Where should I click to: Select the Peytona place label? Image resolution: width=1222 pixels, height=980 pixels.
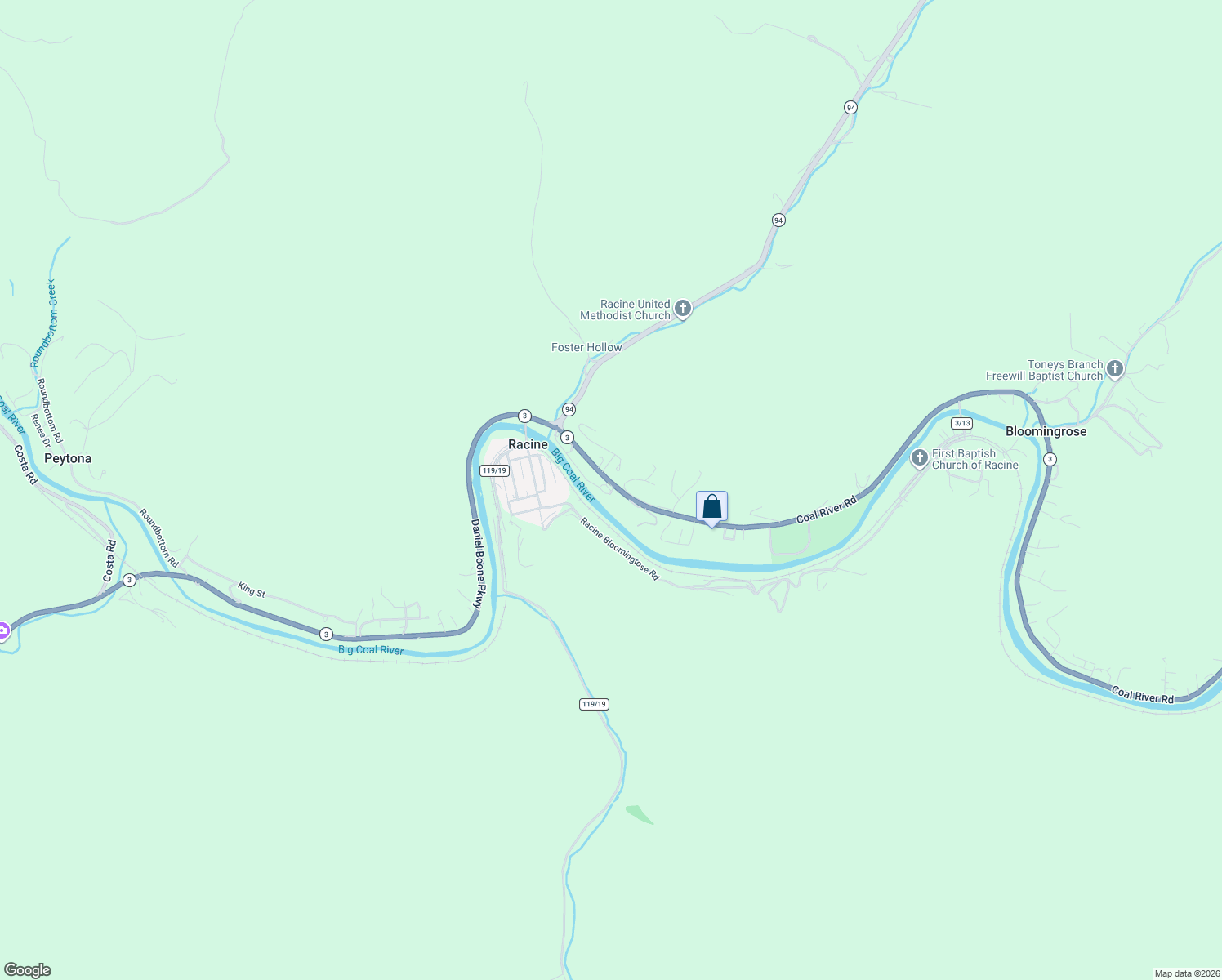68,458
